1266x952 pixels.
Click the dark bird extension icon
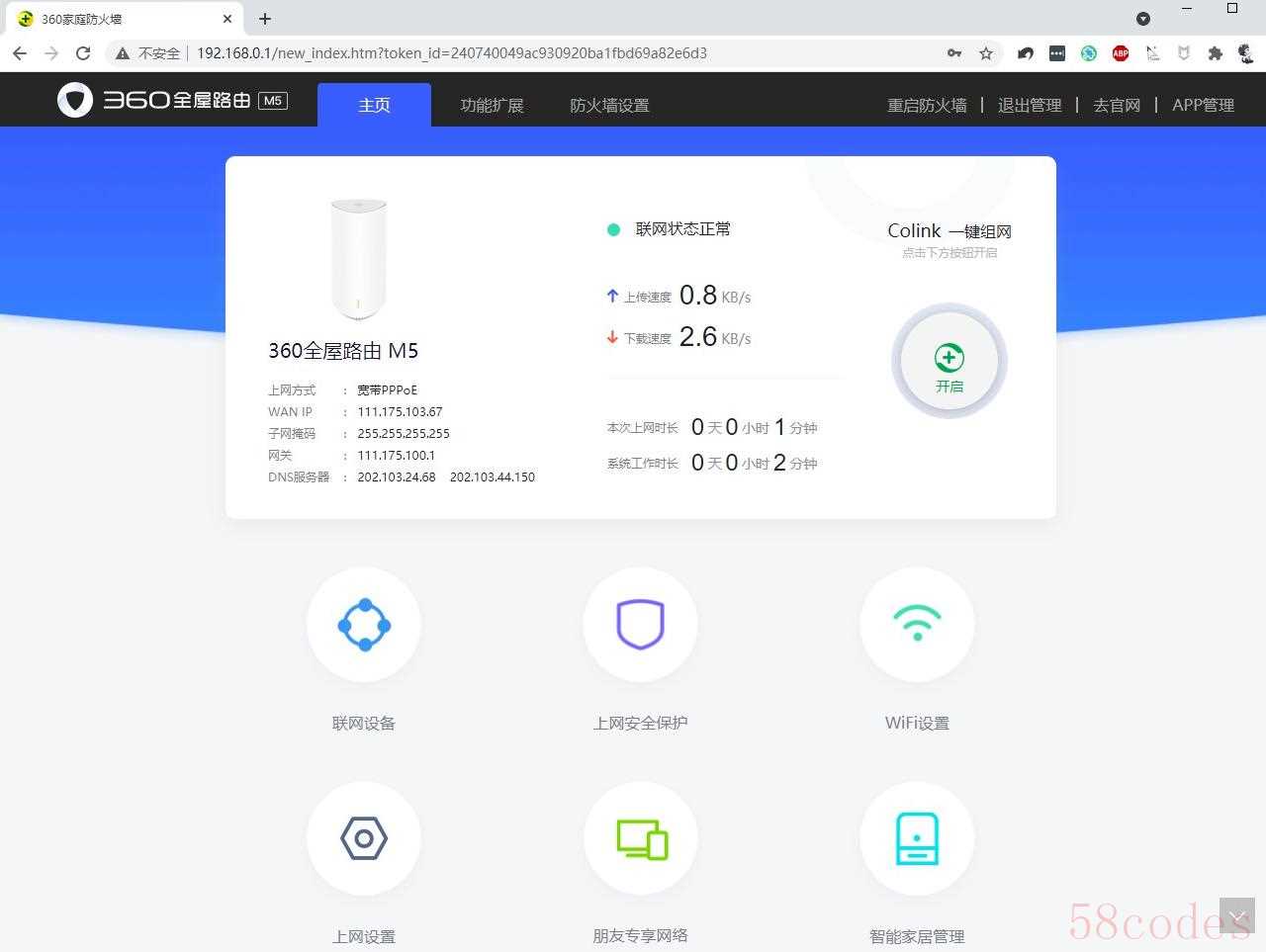[x=1026, y=53]
